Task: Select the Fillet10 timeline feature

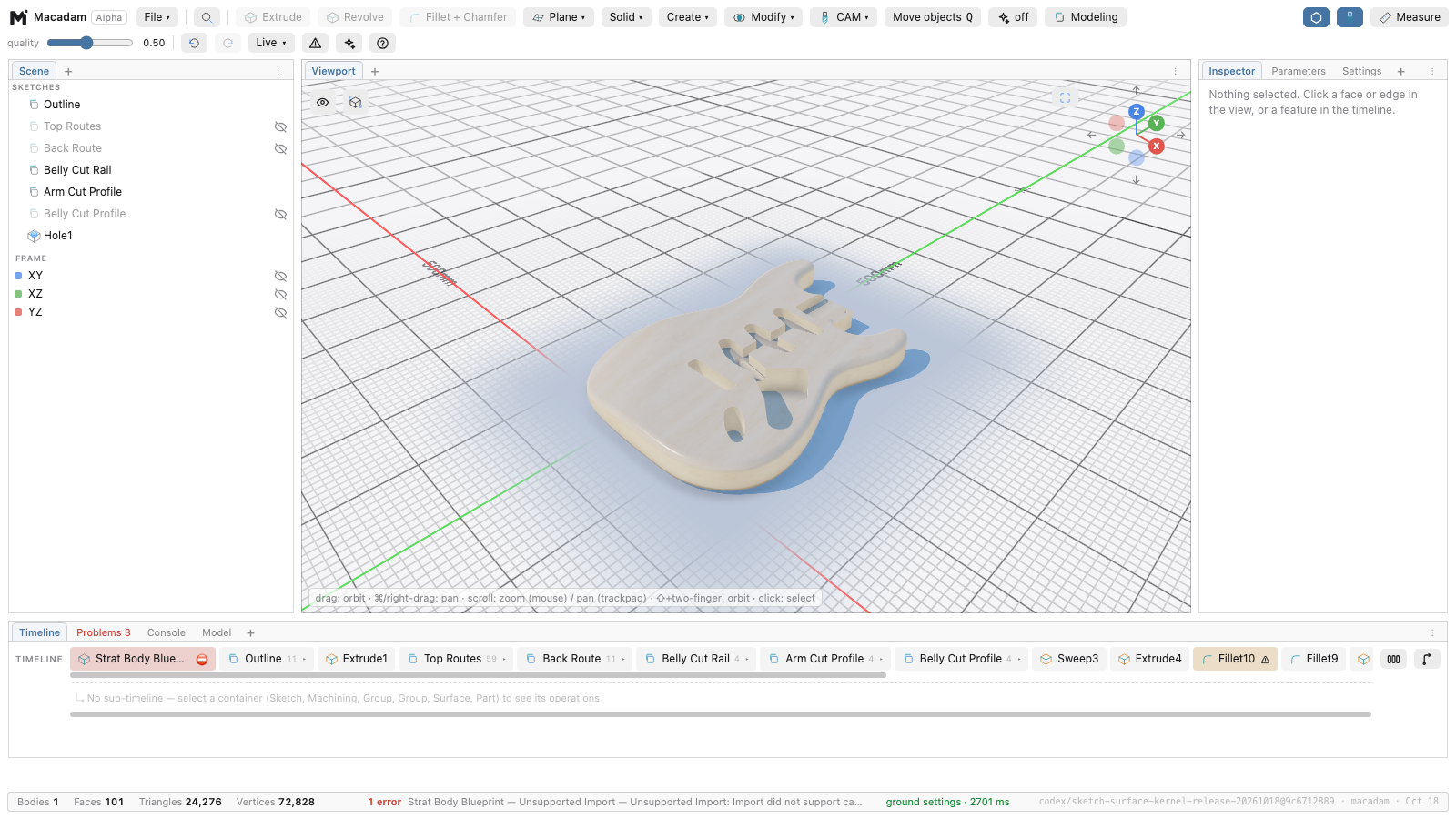Action: click(x=1235, y=659)
